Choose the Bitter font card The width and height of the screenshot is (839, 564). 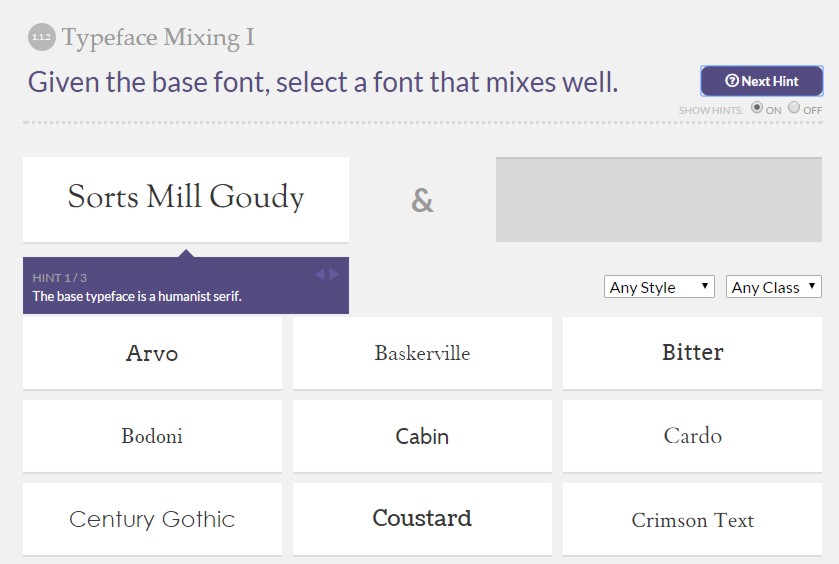coord(692,353)
